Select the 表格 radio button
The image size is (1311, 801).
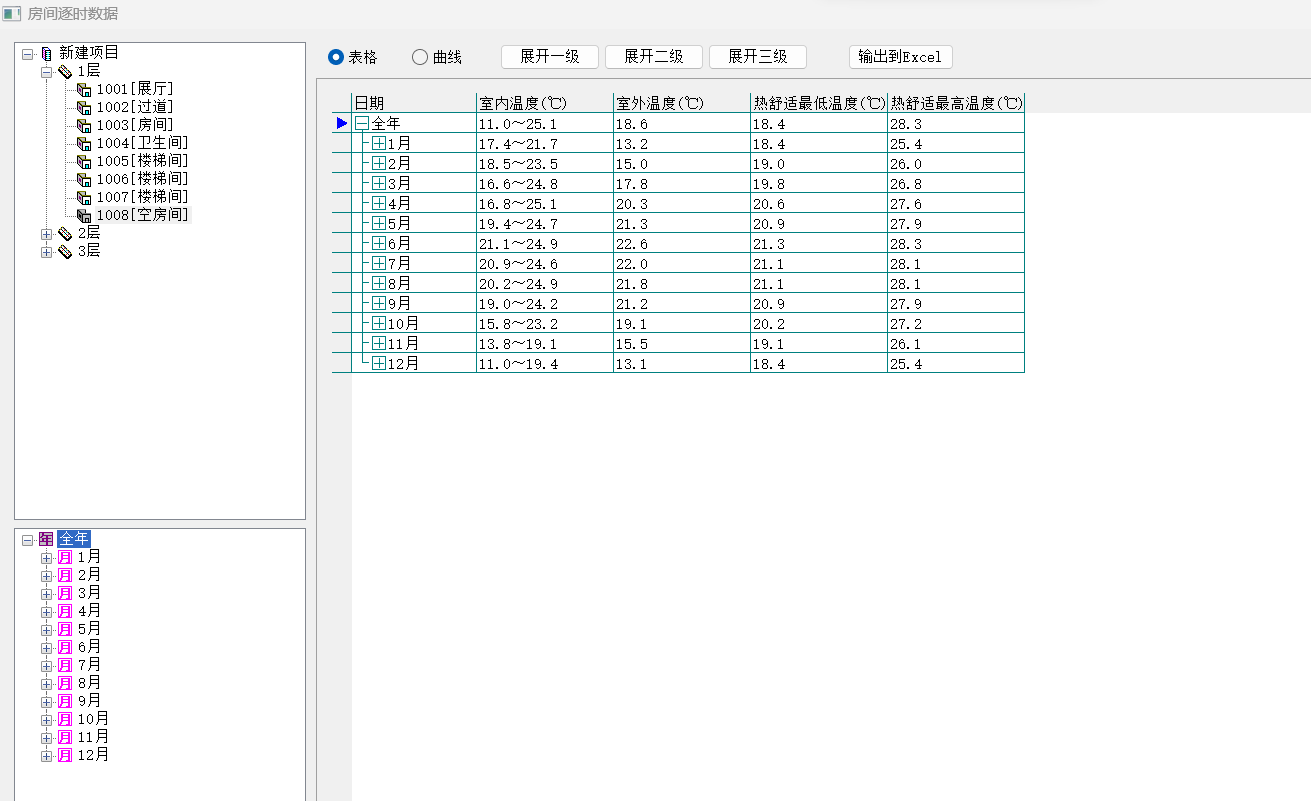336,57
